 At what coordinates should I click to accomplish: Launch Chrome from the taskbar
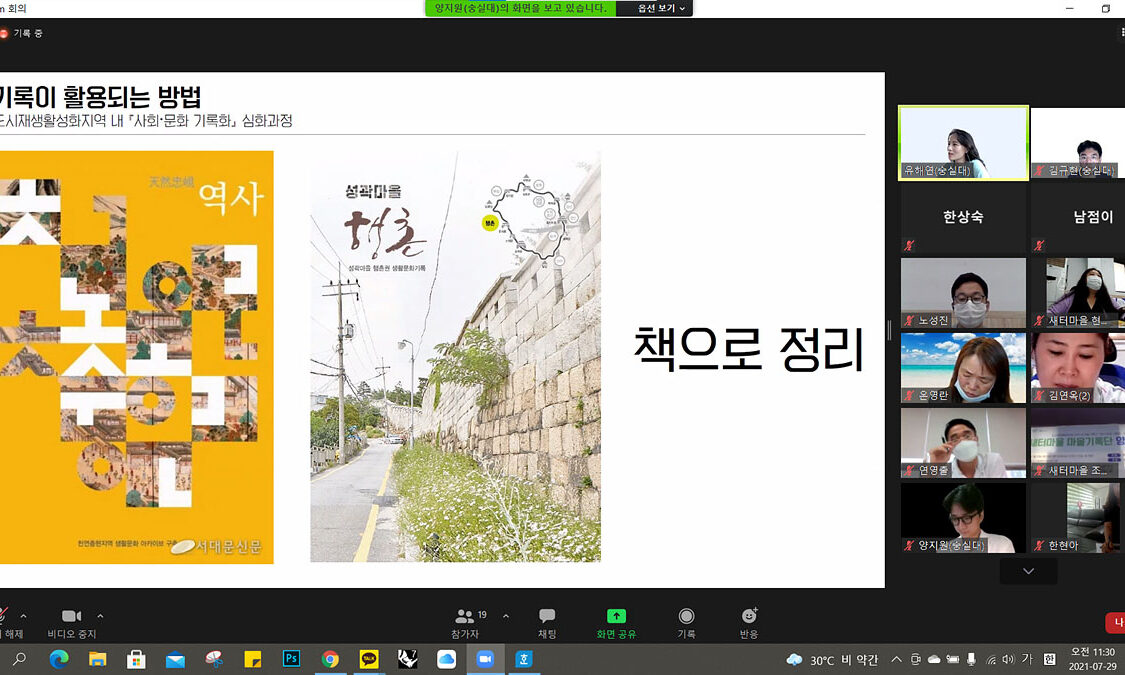tap(330, 659)
